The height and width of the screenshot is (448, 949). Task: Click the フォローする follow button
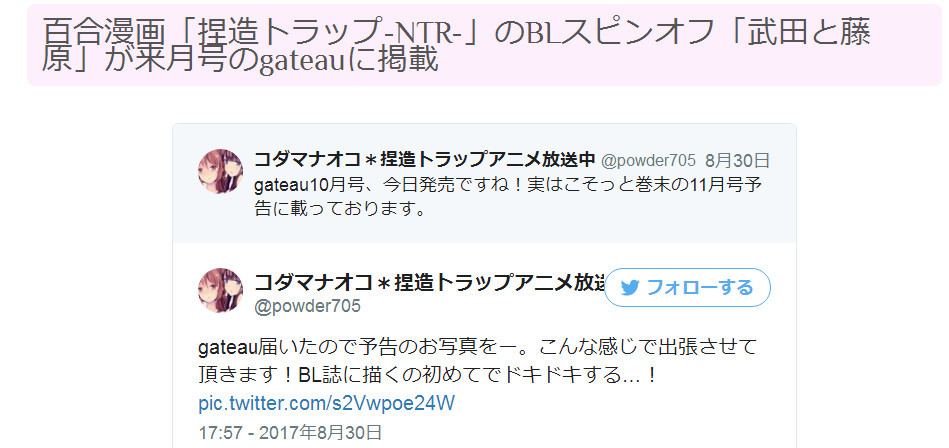coord(687,287)
